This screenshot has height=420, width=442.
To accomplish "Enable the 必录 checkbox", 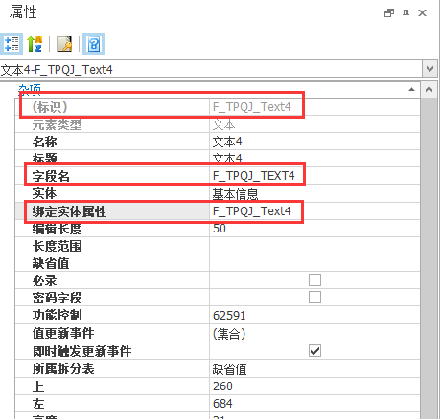I will (x=315, y=280).
